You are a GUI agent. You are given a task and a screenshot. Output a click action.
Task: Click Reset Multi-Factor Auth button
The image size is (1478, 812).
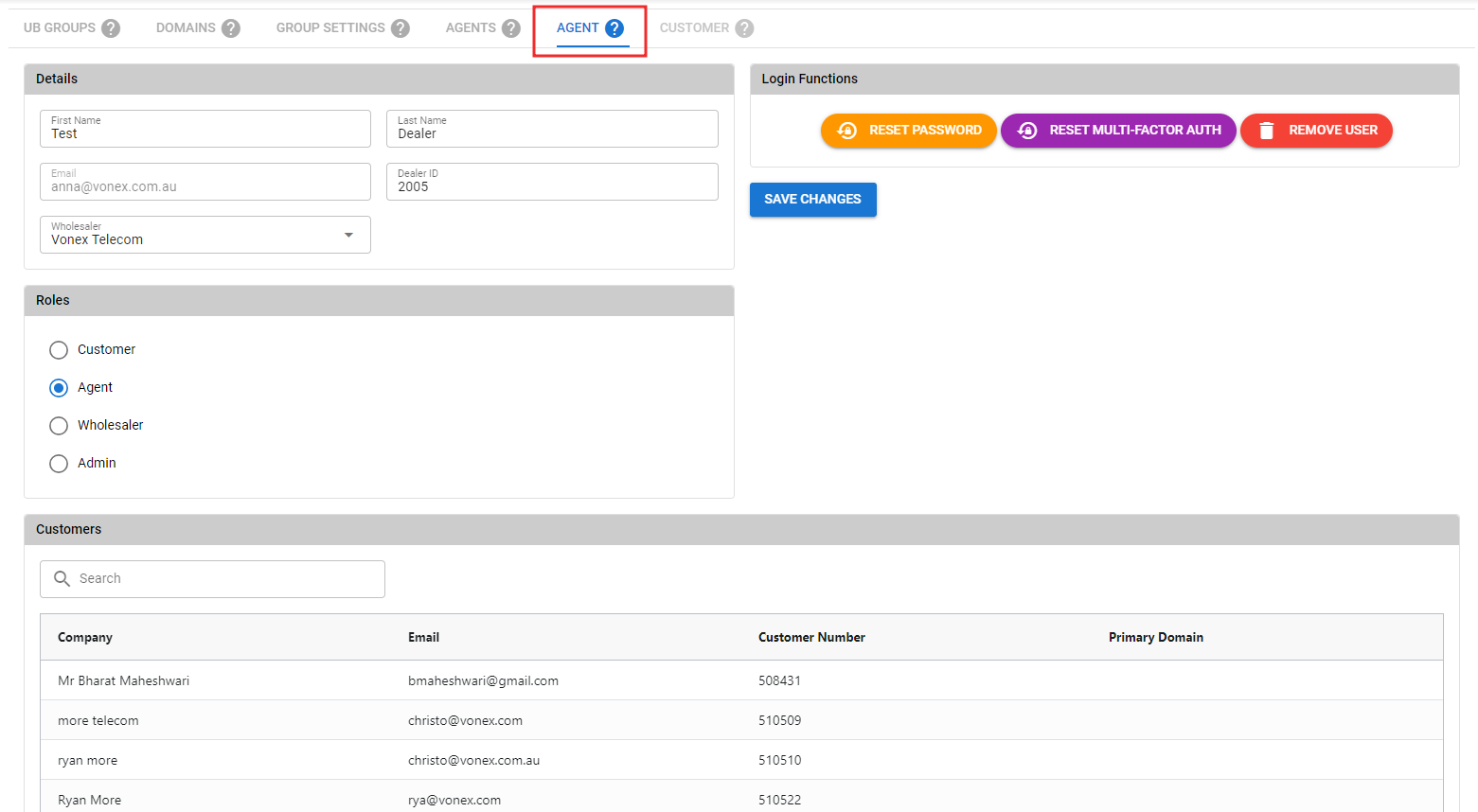tap(1118, 131)
